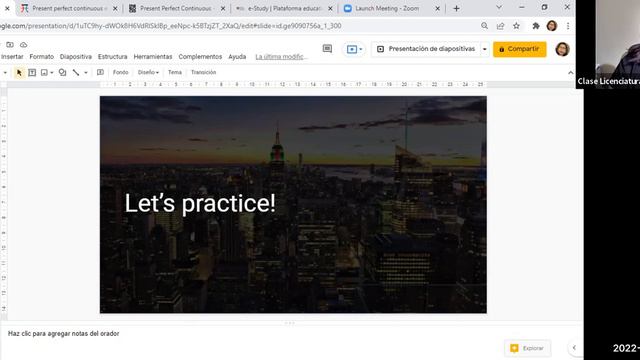Open the Complementos menu
This screenshot has height=360, width=640.
(x=200, y=57)
